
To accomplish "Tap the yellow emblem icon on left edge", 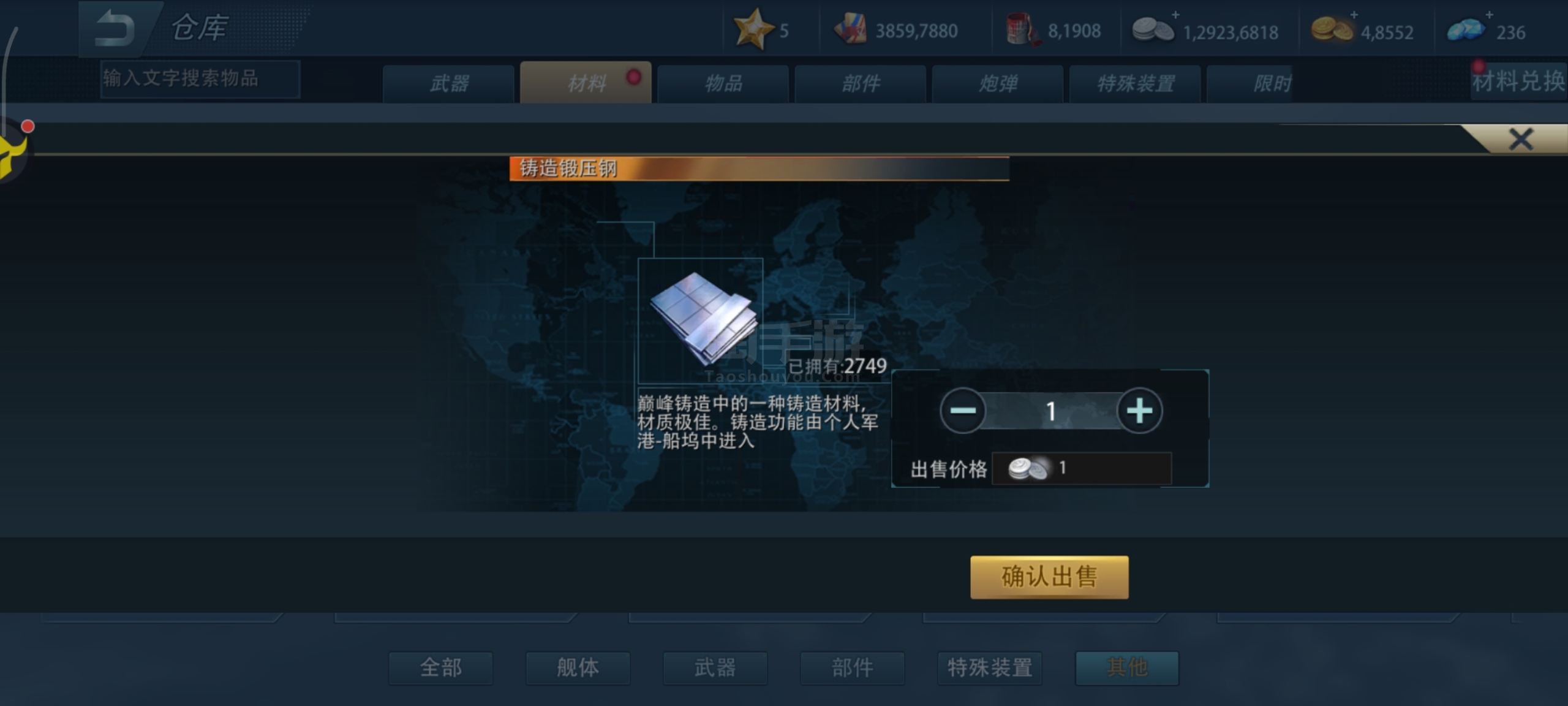I will [x=12, y=156].
